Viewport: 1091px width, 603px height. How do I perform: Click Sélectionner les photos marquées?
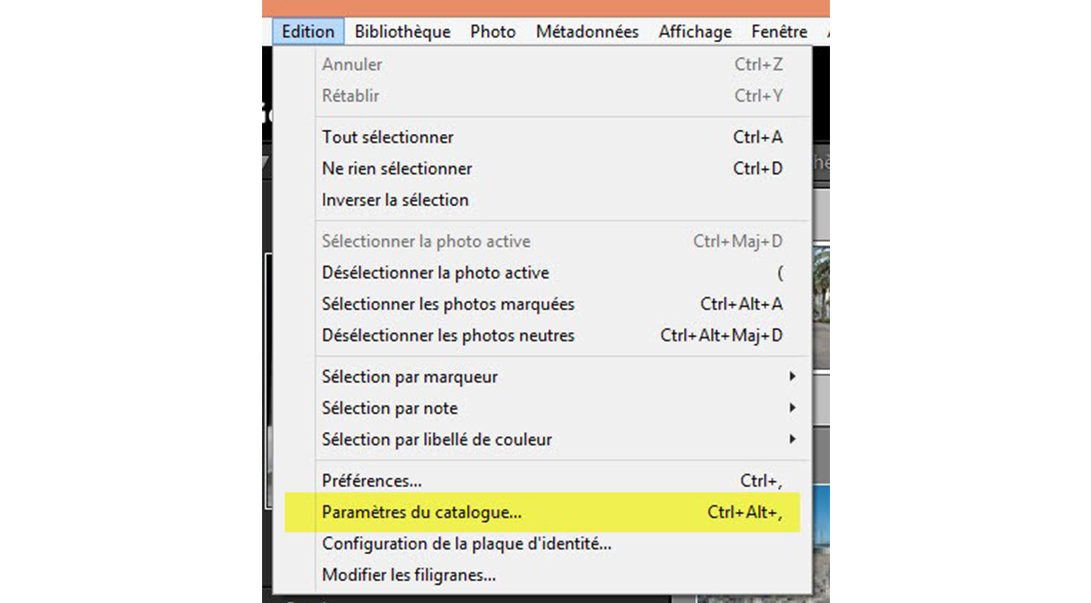tap(448, 304)
